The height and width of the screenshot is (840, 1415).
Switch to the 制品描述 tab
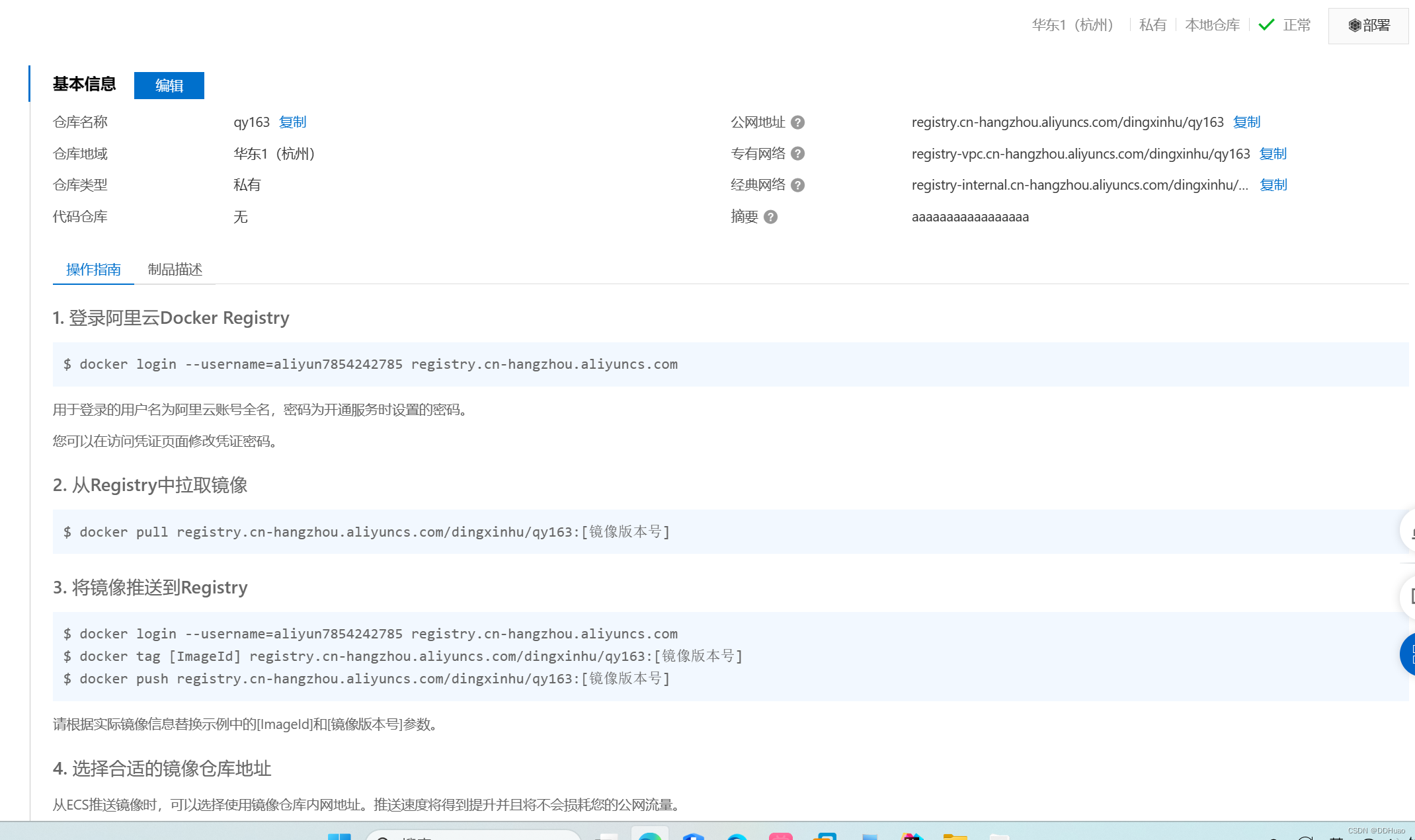coord(175,270)
